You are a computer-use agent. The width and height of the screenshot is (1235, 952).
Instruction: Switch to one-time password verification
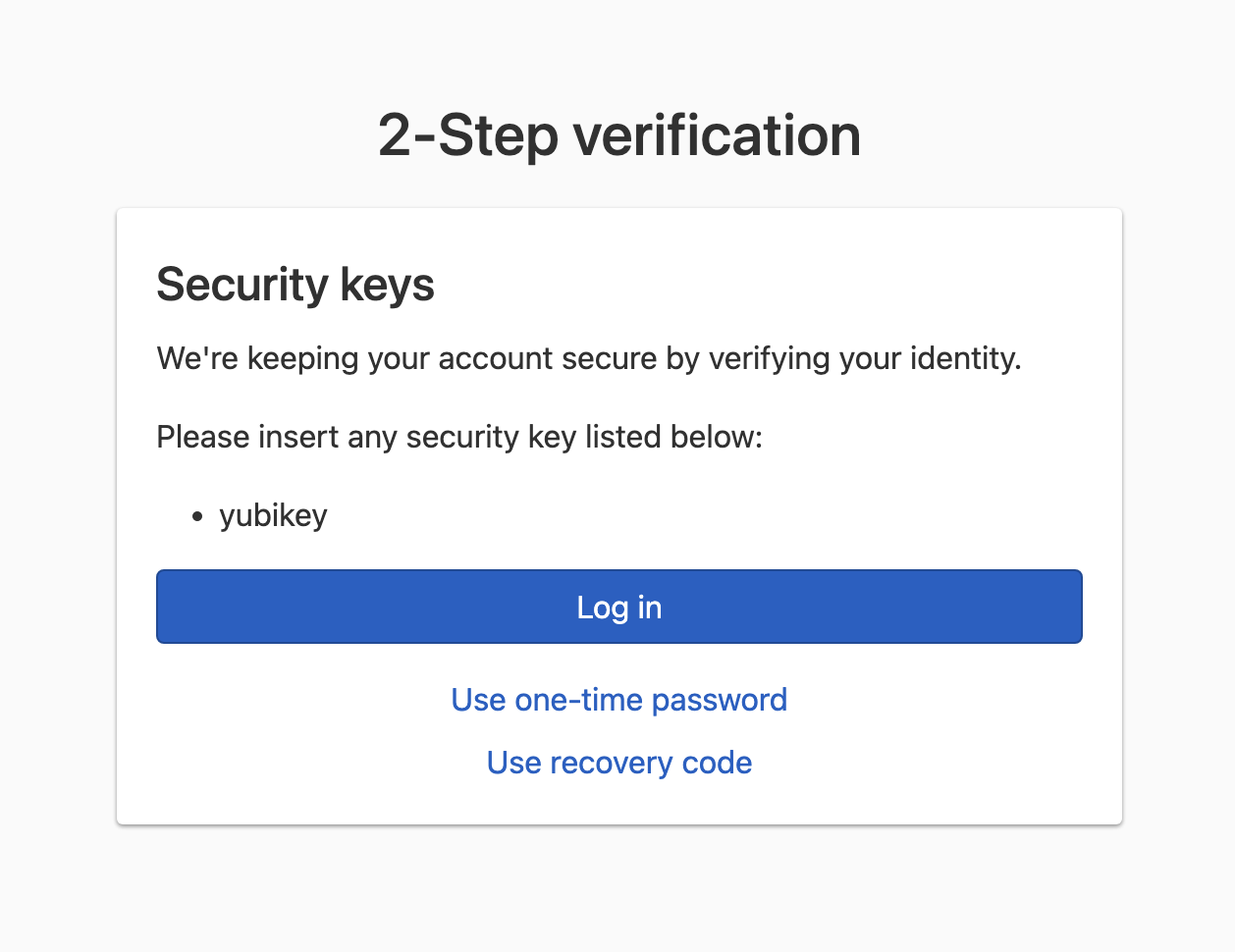point(618,700)
